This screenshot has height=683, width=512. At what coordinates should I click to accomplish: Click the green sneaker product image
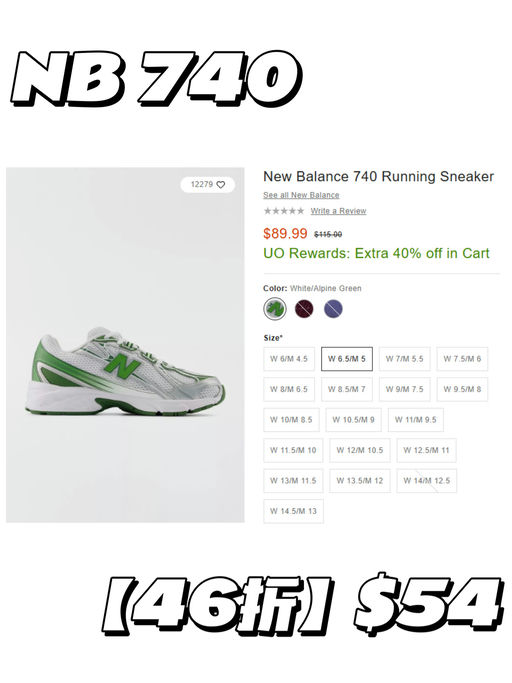(x=125, y=371)
